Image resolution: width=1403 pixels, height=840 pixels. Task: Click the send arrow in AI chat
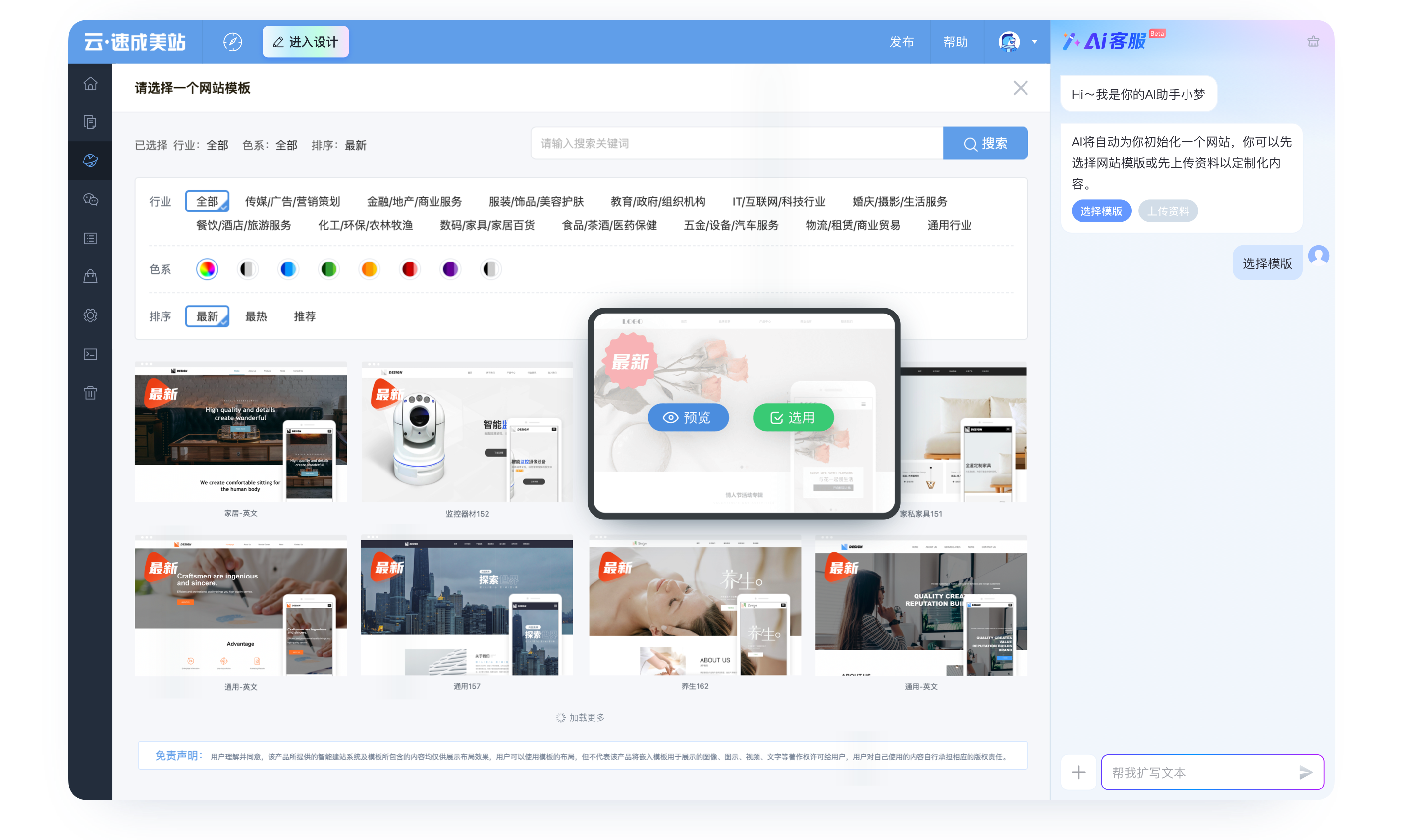1305,772
